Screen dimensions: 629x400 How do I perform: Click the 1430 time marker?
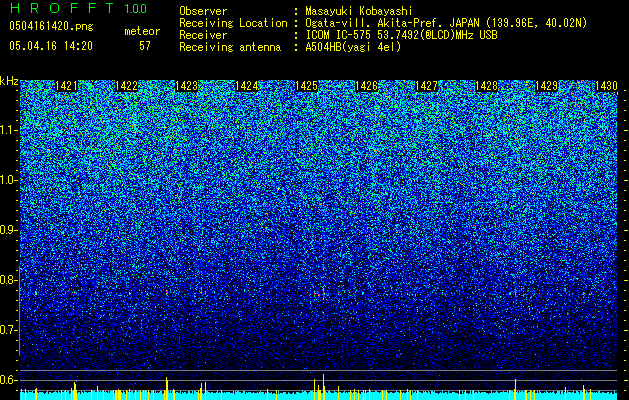[x=607, y=86]
